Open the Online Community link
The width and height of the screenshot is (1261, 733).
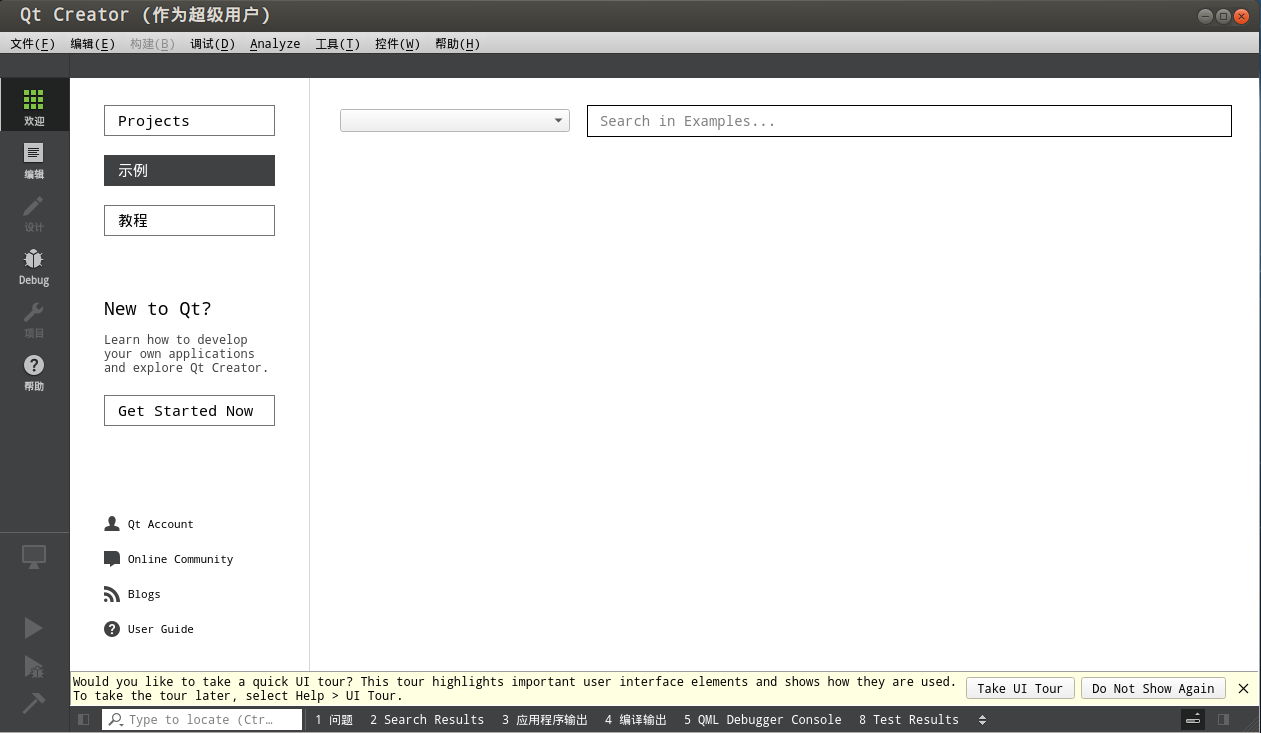[x=169, y=559]
